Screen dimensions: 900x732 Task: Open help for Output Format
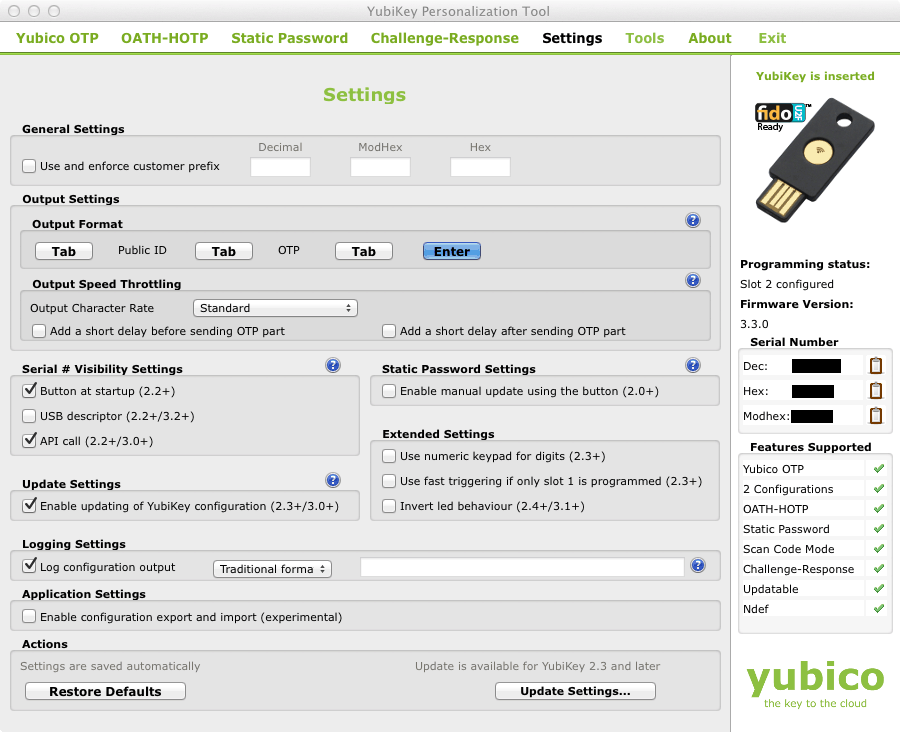pos(693,220)
